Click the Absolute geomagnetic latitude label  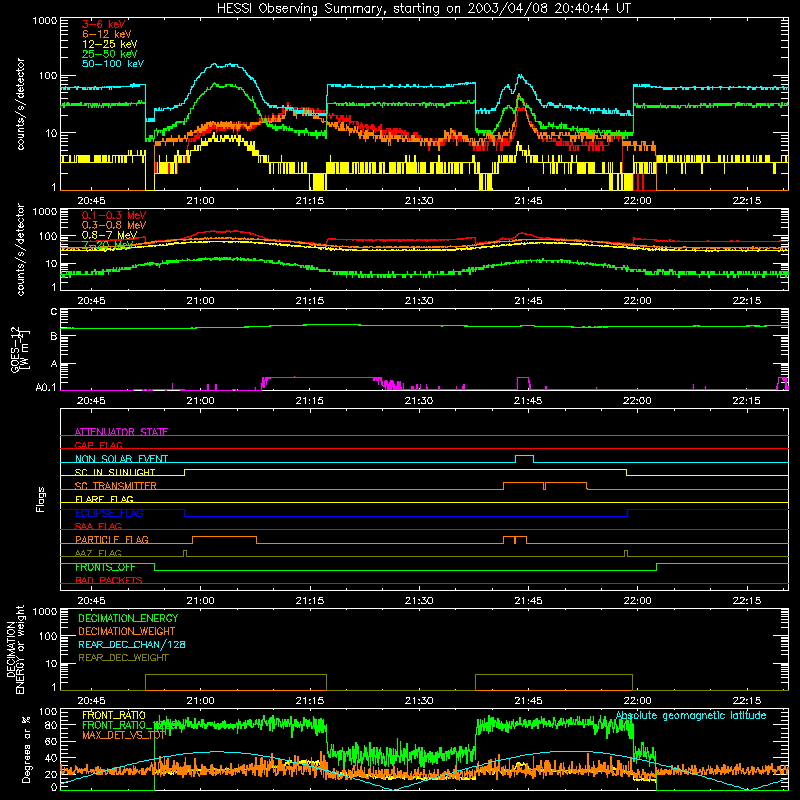[691, 716]
